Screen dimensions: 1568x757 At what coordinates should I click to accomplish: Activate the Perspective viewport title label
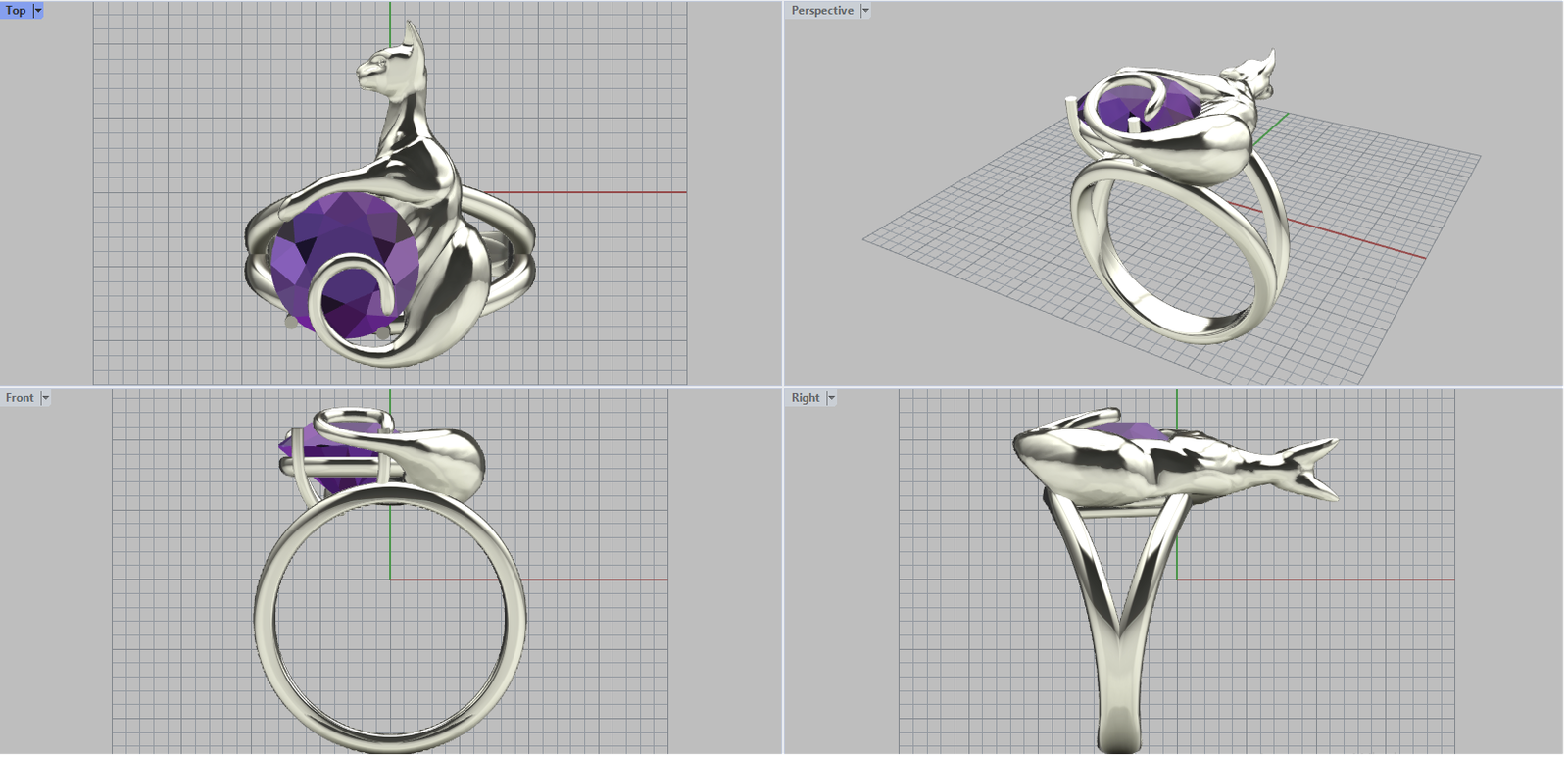tap(821, 11)
